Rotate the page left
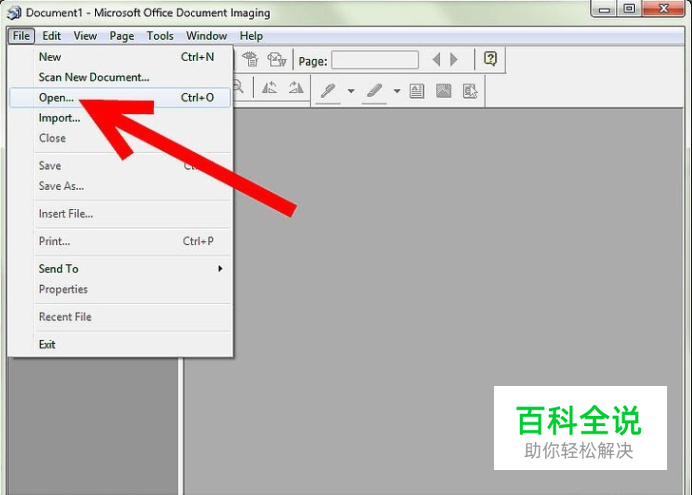Screen dimensions: 692x495 coord(270,88)
